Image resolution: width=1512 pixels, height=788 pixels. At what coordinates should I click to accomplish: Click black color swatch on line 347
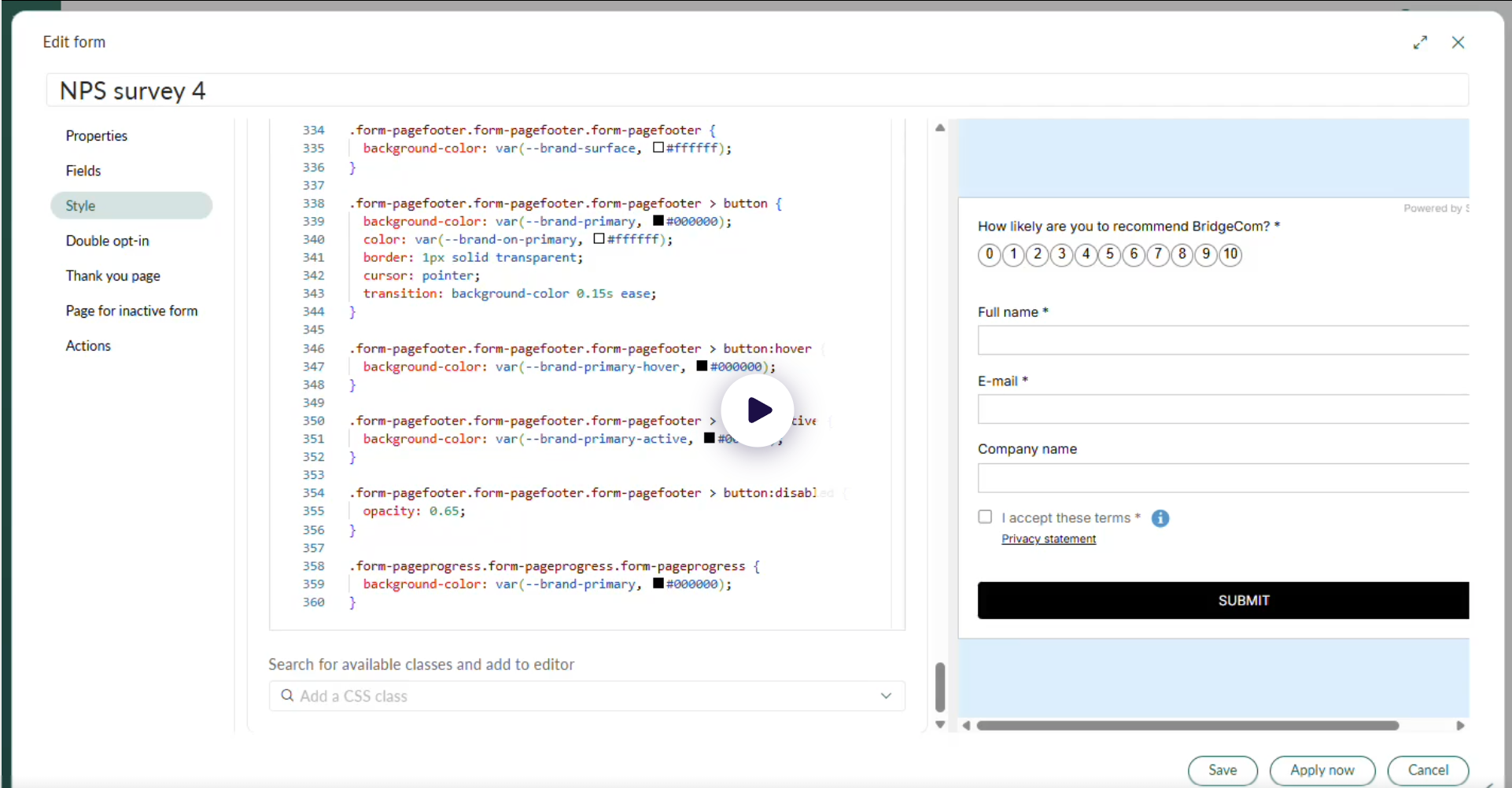pyautogui.click(x=702, y=366)
